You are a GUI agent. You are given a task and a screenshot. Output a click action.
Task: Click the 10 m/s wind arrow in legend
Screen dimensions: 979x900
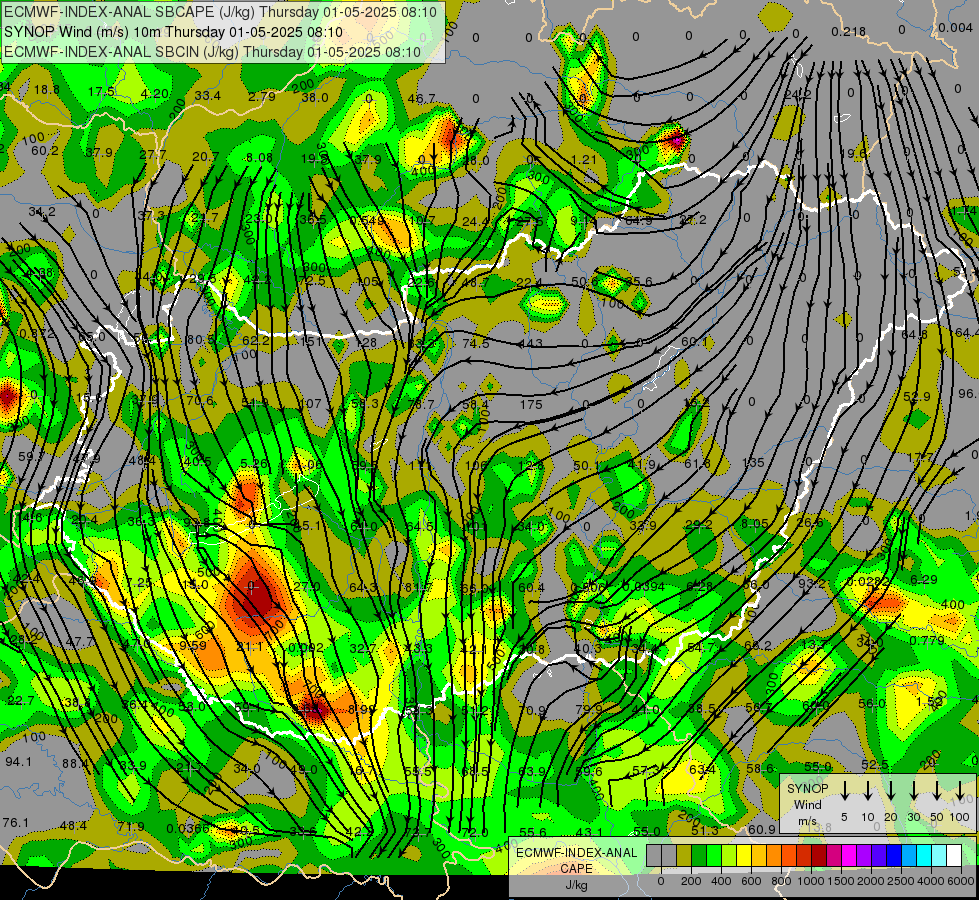click(868, 791)
